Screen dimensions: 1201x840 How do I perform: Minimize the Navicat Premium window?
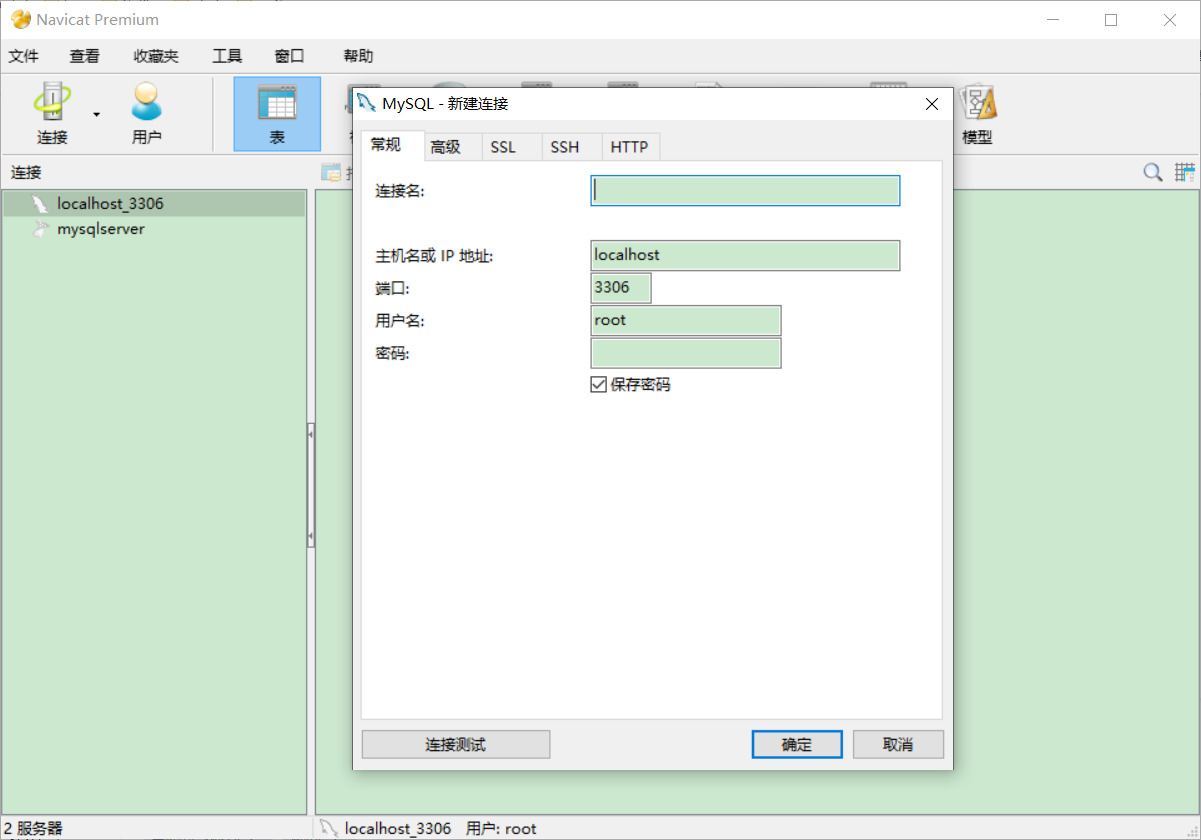tap(1052, 20)
